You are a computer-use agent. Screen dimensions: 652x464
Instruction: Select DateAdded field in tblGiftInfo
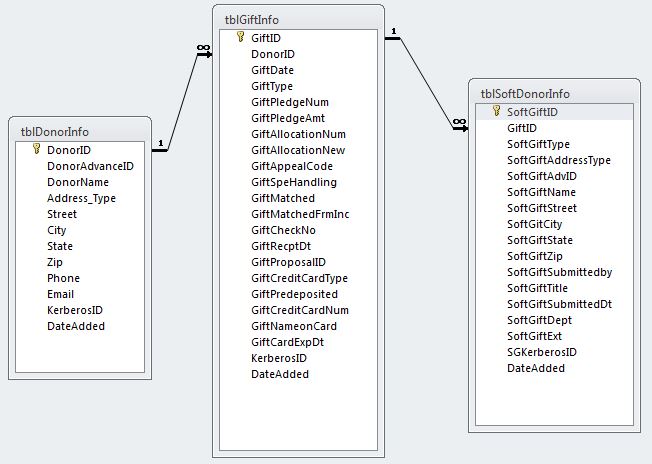[x=298, y=374]
